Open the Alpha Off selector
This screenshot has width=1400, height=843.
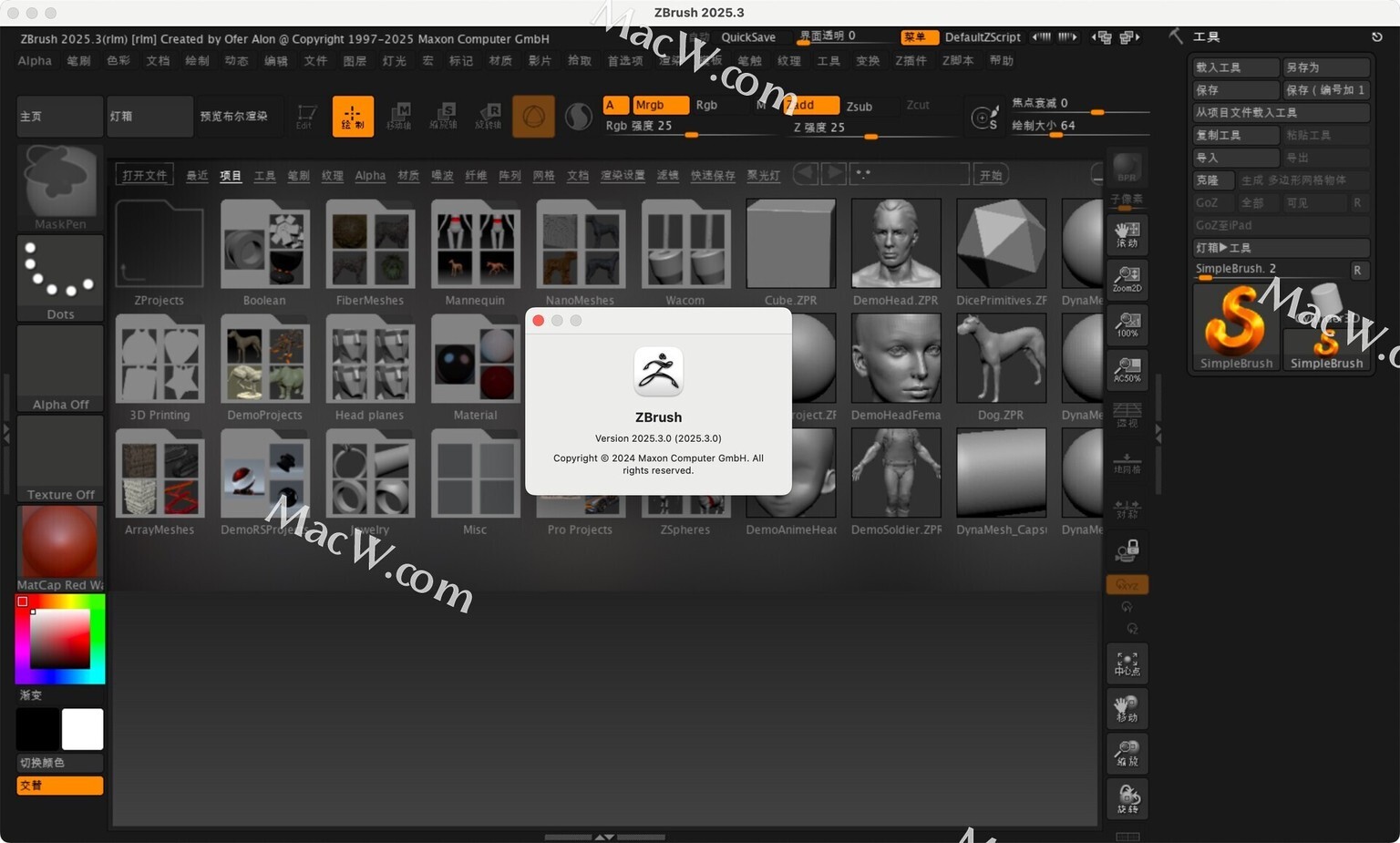60,369
